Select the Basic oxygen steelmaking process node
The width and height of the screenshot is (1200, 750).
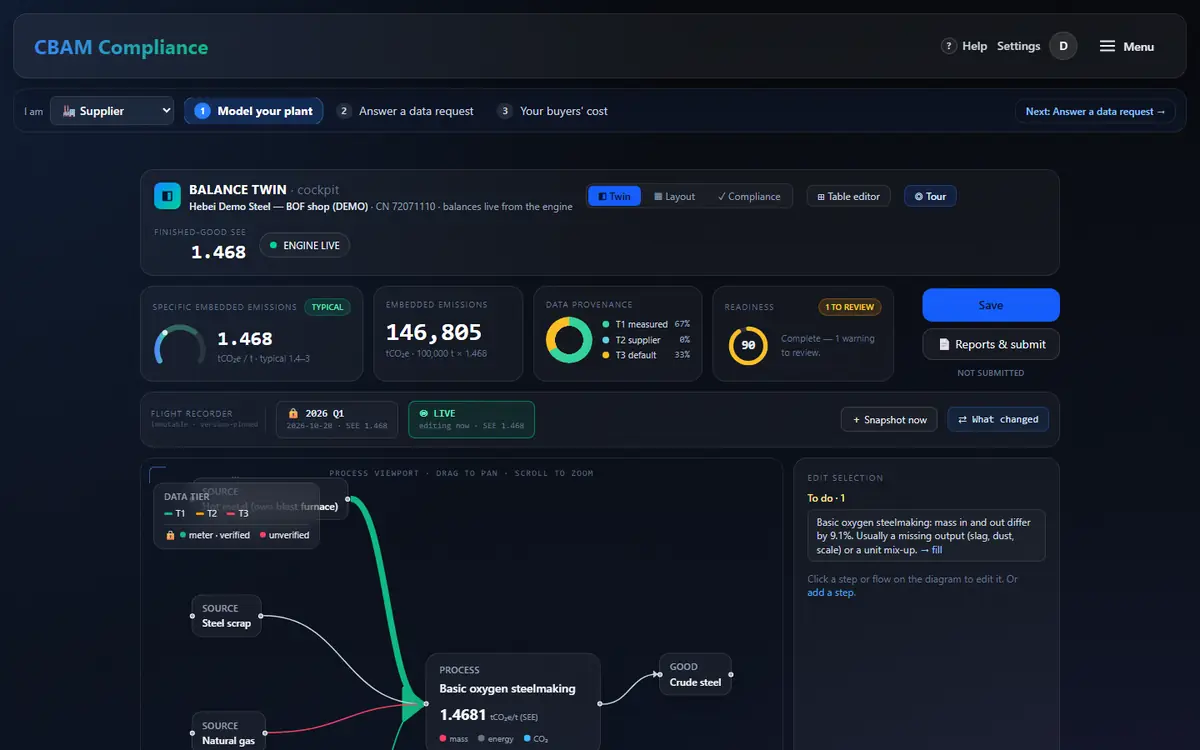coord(513,702)
